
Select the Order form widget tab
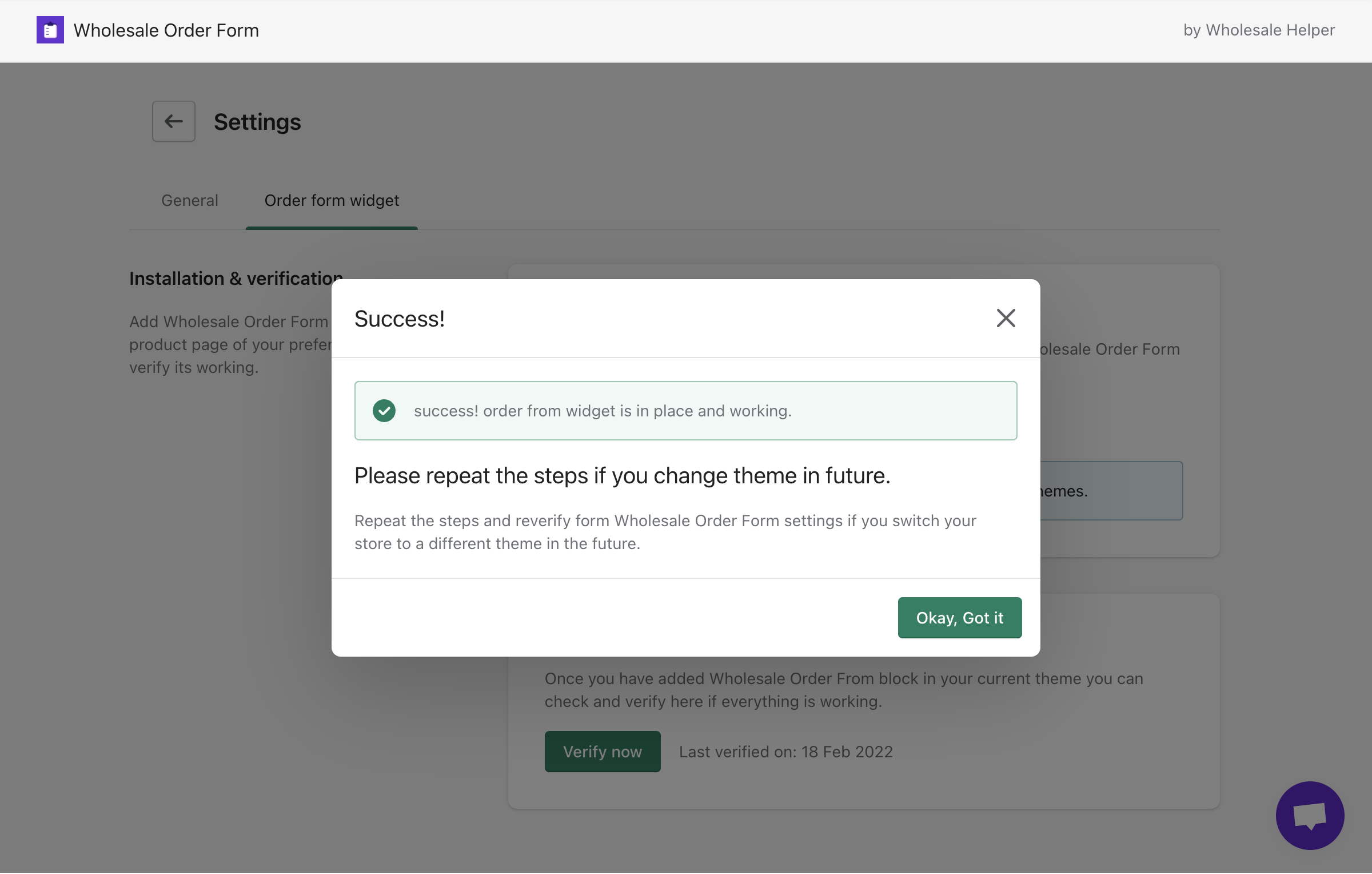tap(332, 200)
